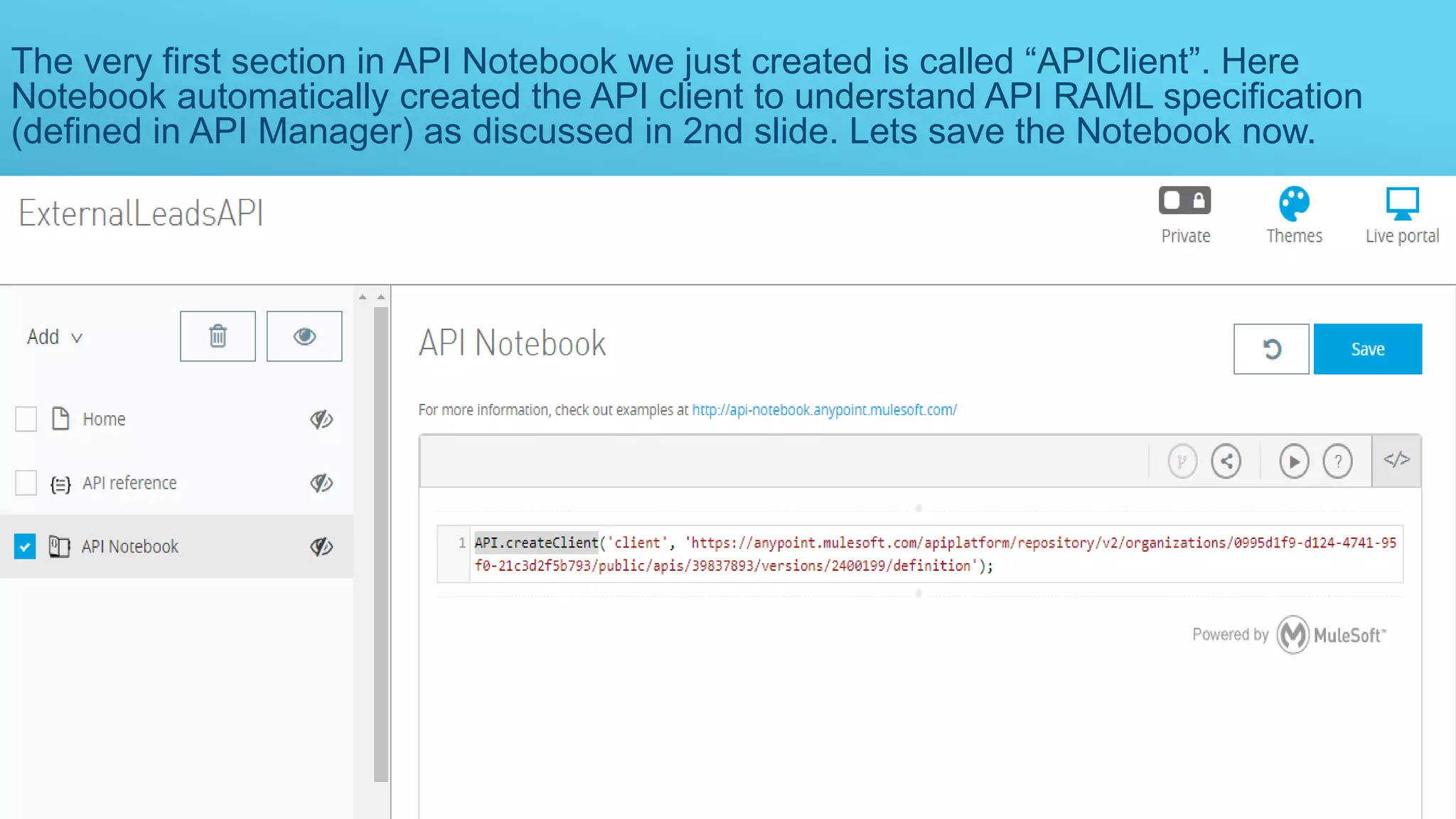Click the Home document icon
Screen dimensions: 1456x819
60,419
